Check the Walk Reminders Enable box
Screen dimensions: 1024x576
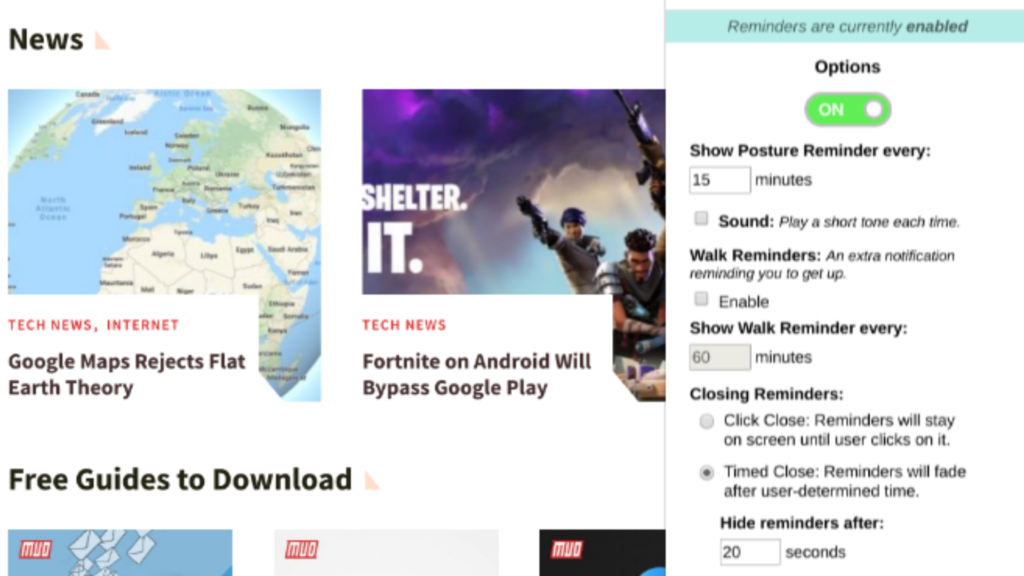(x=702, y=300)
